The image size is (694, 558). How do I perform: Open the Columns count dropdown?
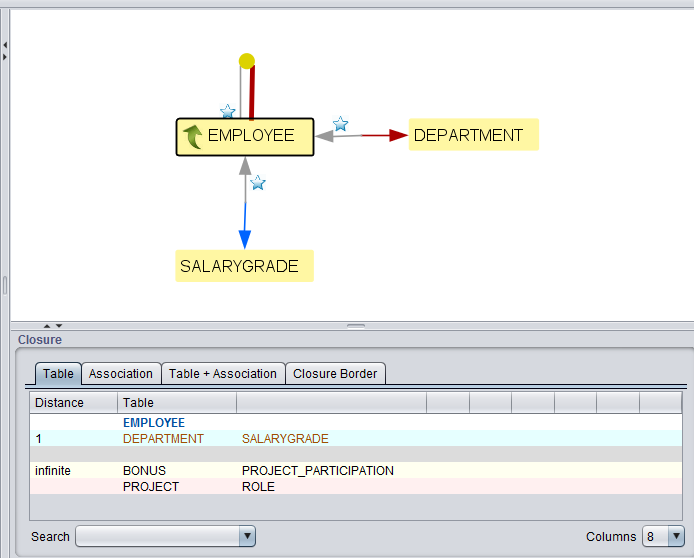tap(674, 537)
